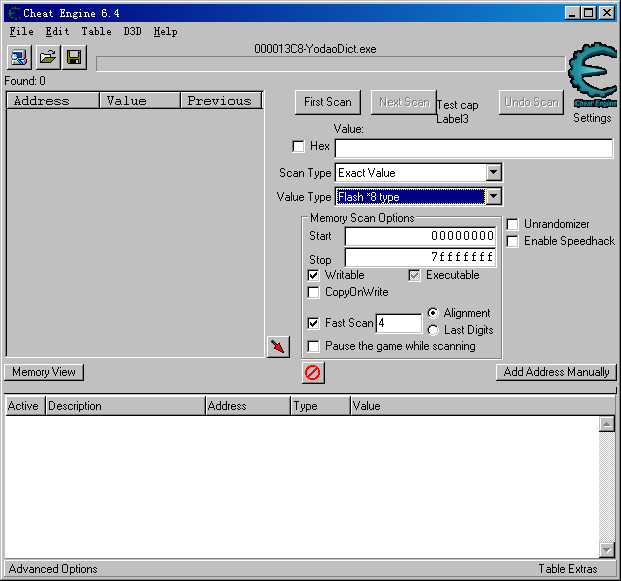Click the Add Address Manually button
This screenshot has height=581, width=621.
tap(556, 372)
